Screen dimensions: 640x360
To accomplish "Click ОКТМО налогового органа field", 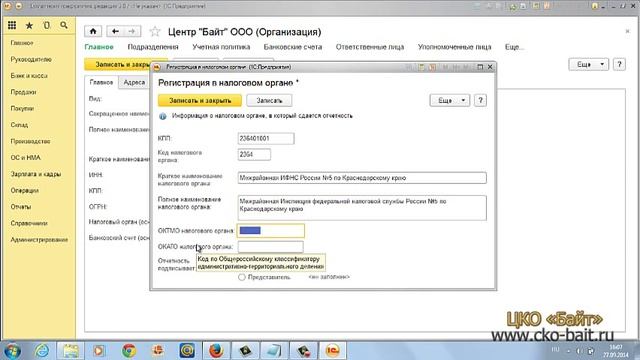I will coord(271,231).
